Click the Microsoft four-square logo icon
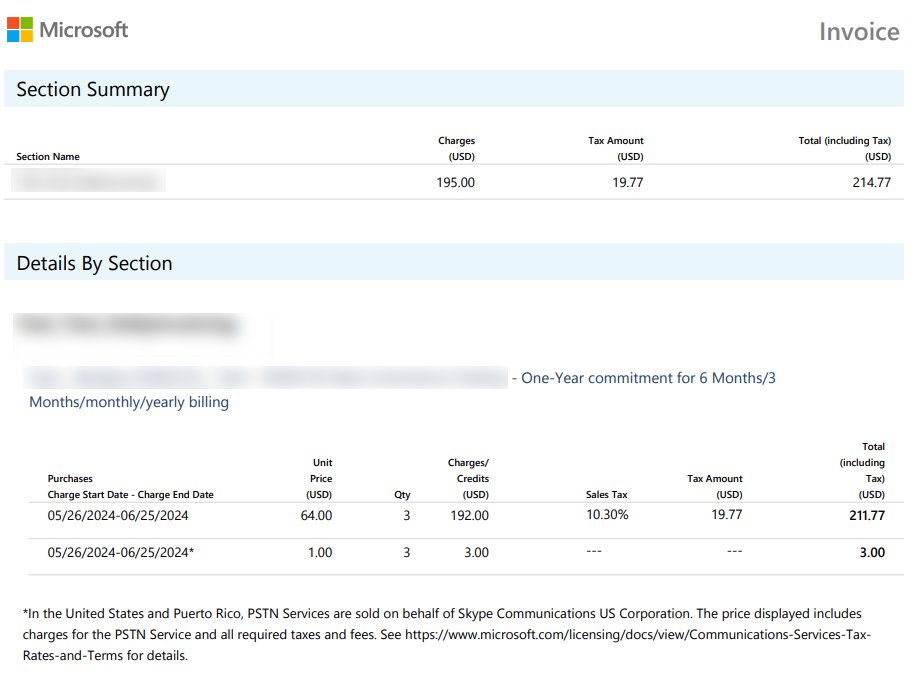The width and height of the screenshot is (912, 673). point(20,29)
